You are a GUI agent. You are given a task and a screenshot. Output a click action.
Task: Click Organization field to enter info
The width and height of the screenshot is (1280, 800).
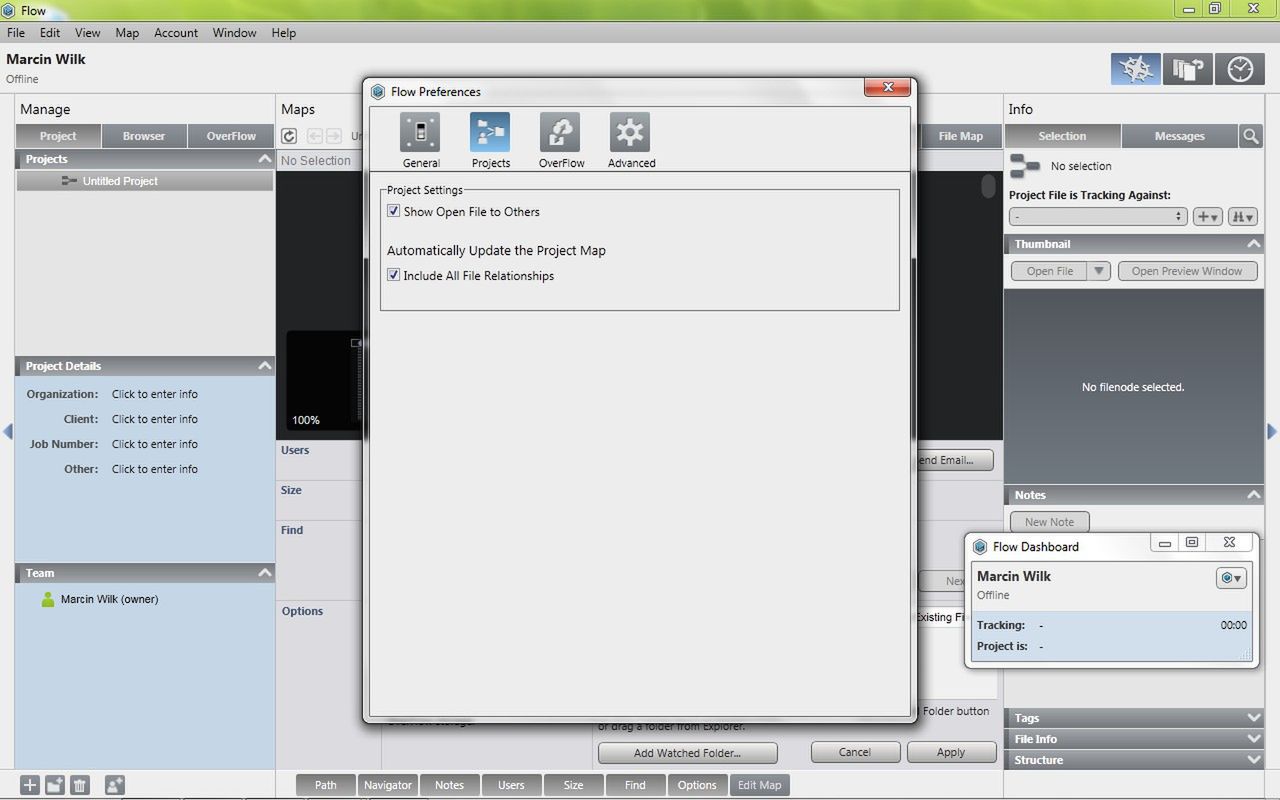[x=155, y=394]
